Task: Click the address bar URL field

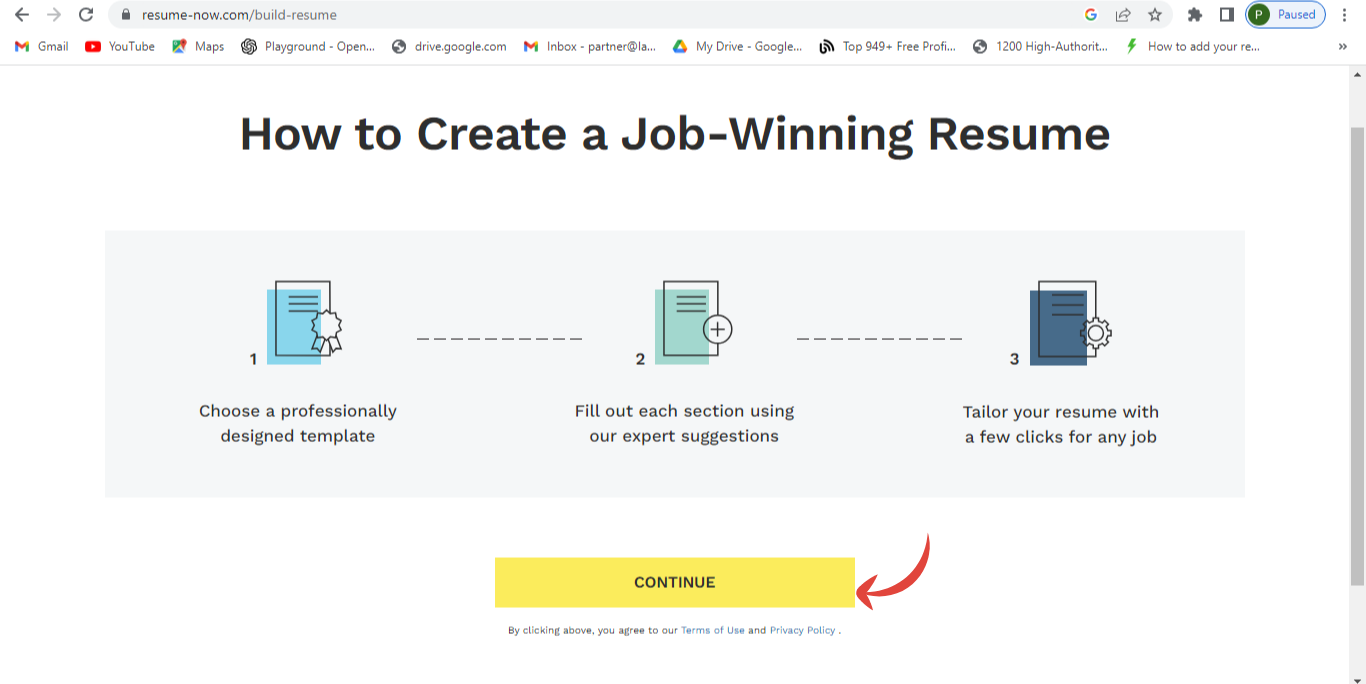Action: (600, 15)
